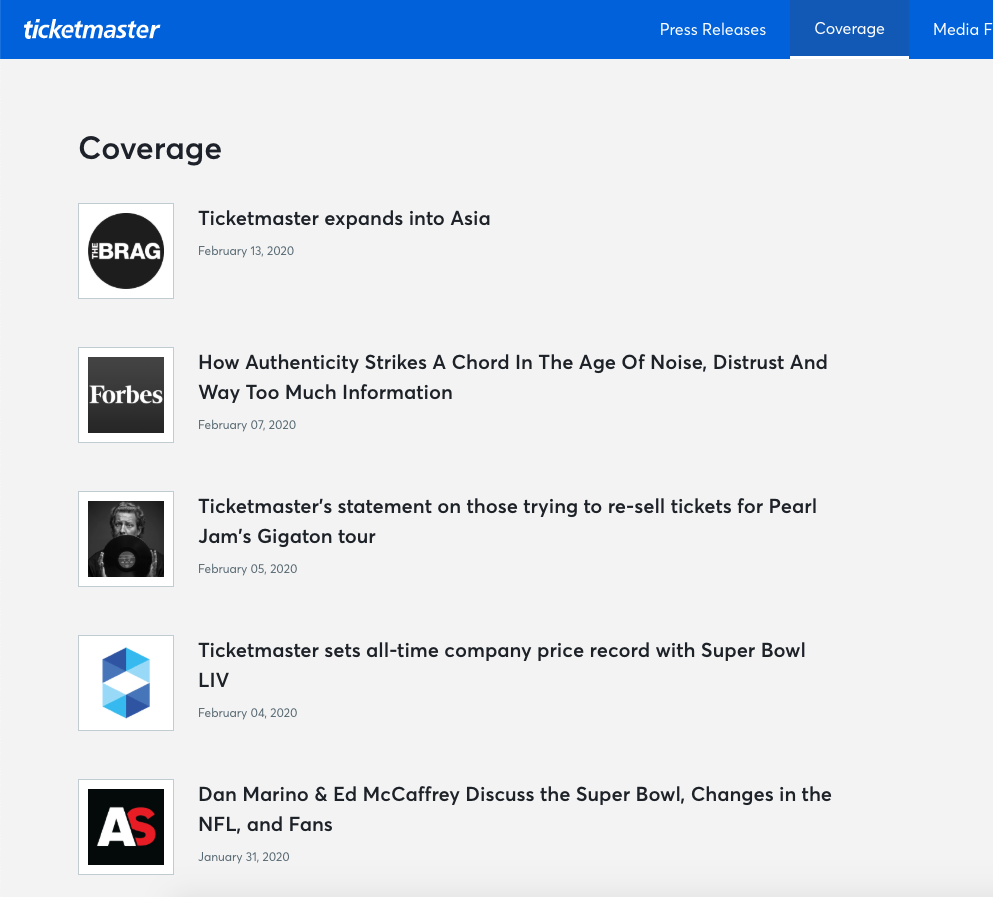Click the February 04, 2020 date
This screenshot has height=897, width=993.
(x=247, y=713)
